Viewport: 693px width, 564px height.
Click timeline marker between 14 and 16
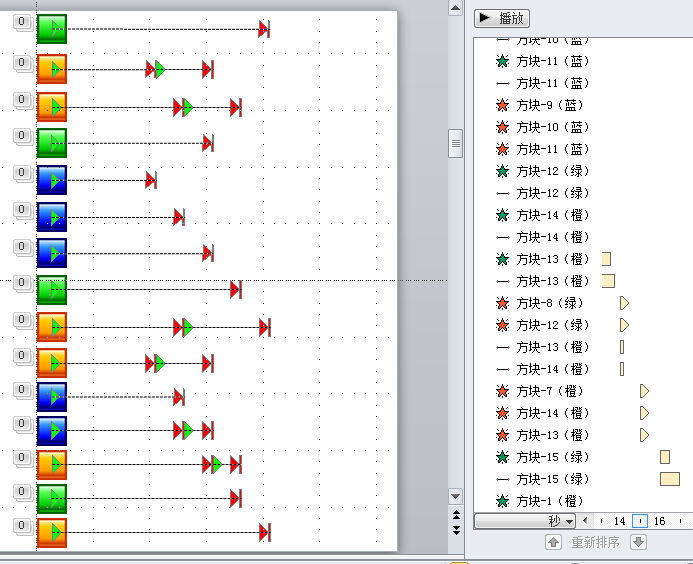point(640,521)
